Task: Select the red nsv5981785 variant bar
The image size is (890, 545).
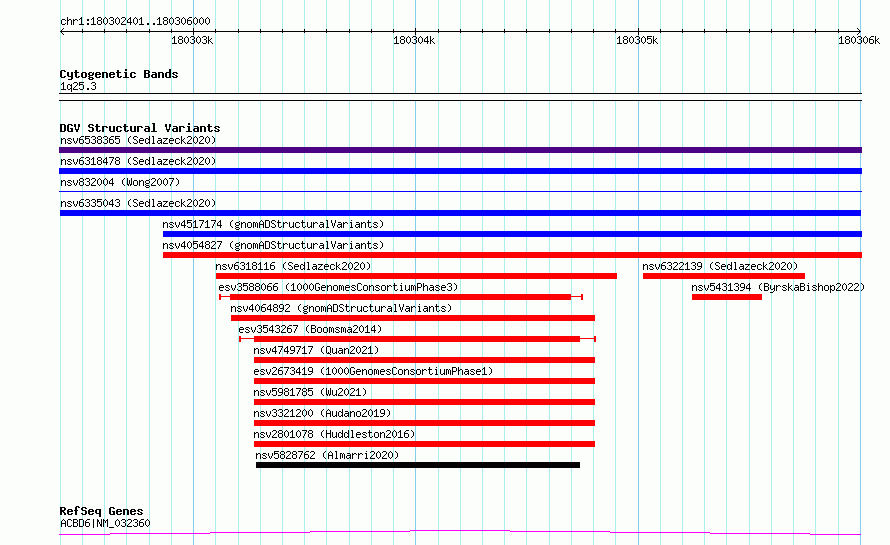Action: 424,402
